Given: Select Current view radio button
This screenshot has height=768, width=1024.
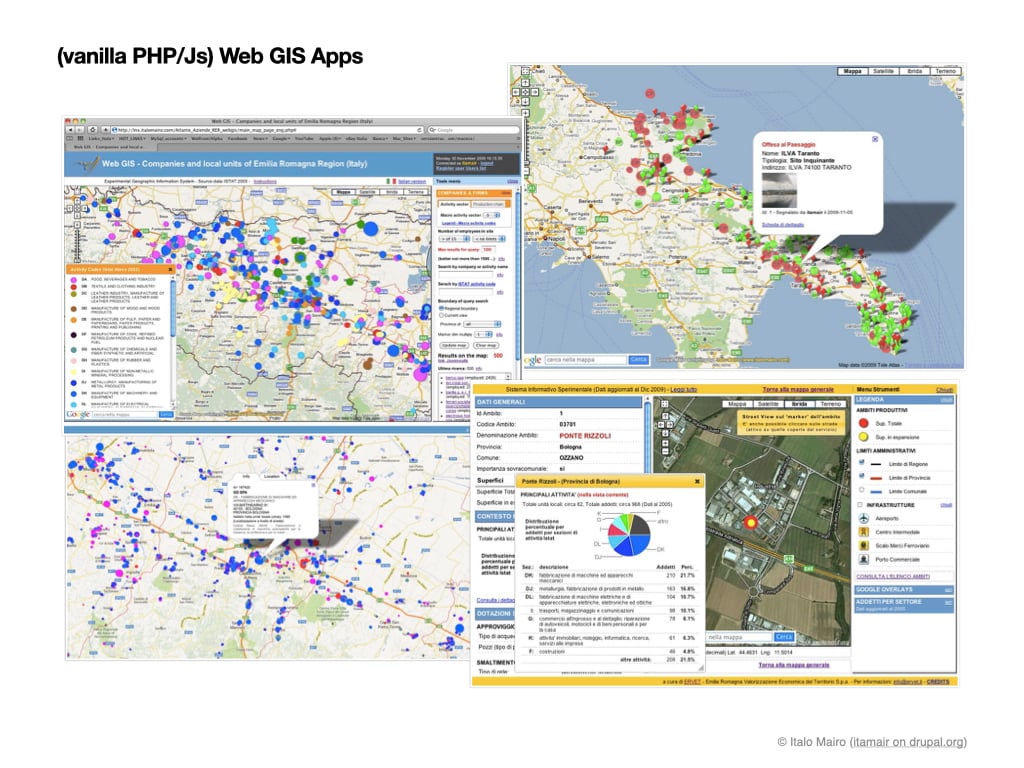Looking at the screenshot, I should pyautogui.click(x=441, y=315).
